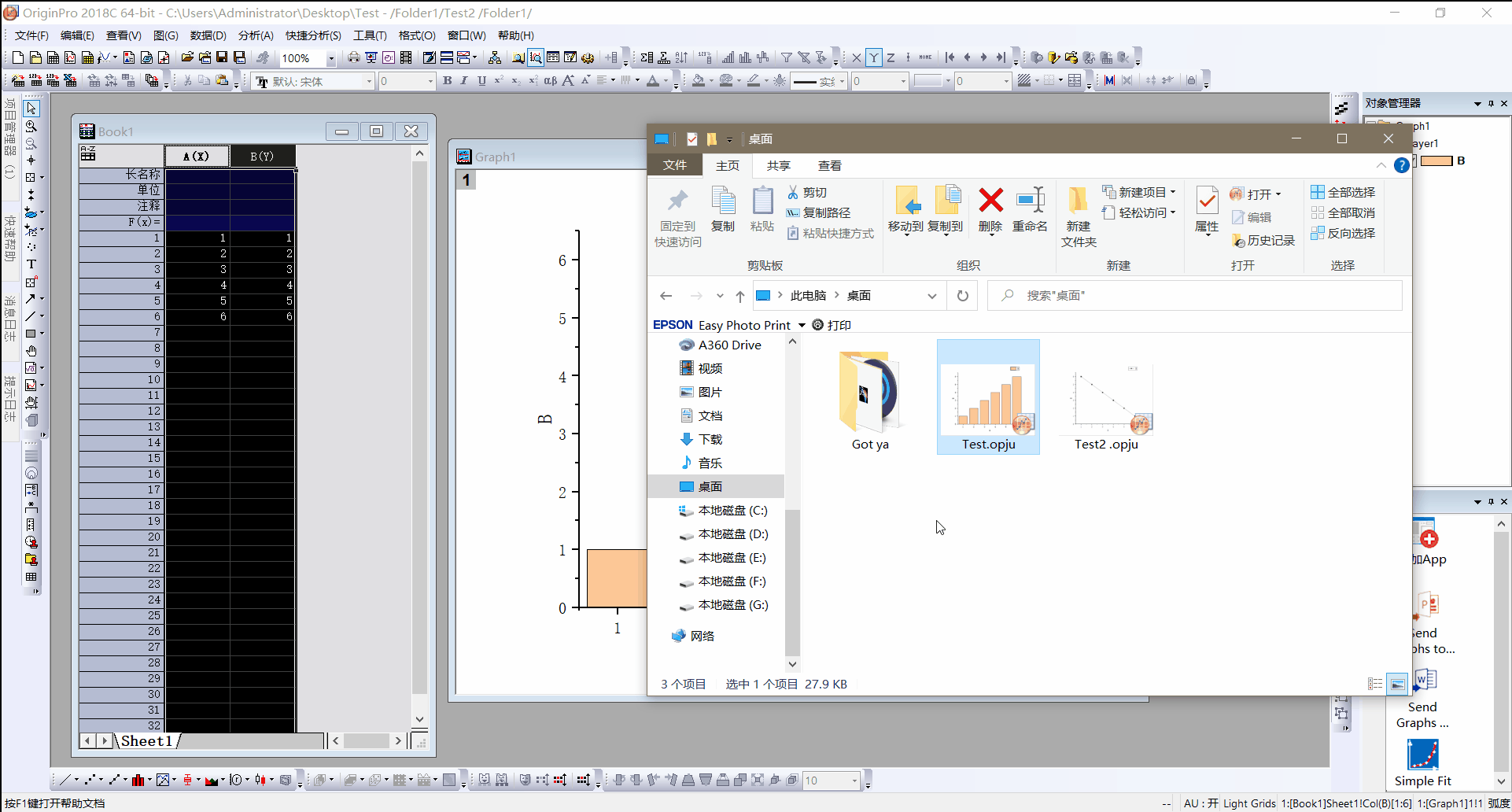Switch Explorer to large icons view
Image resolution: width=1512 pixels, height=812 pixels.
pos(1398,684)
